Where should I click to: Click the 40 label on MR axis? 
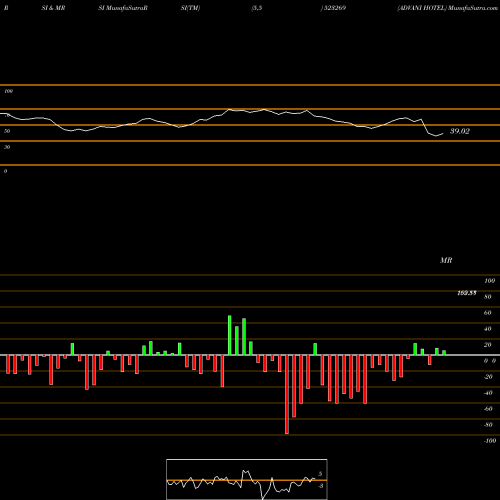487,329
